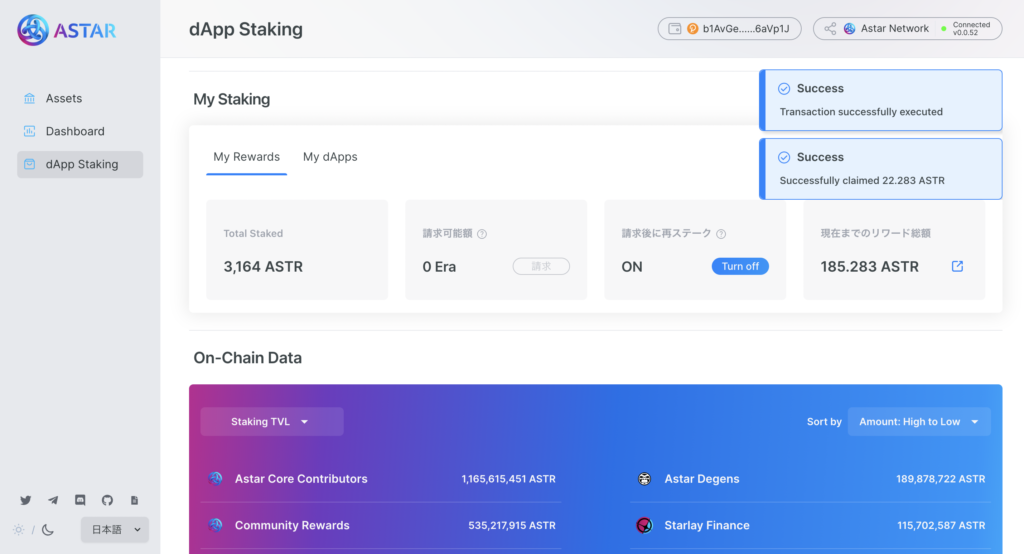
Task: Switch to dark theme moon icon
Action: click(x=48, y=530)
